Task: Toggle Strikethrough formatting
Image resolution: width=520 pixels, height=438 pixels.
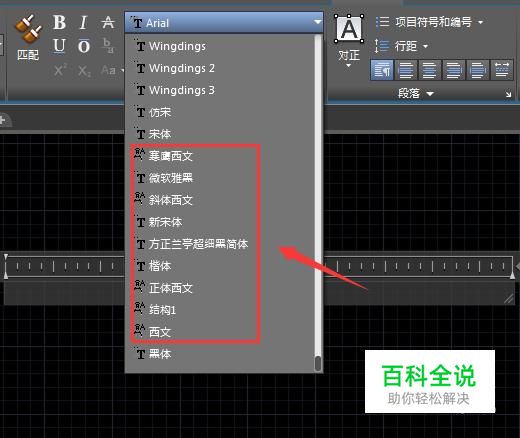Action: pos(108,23)
